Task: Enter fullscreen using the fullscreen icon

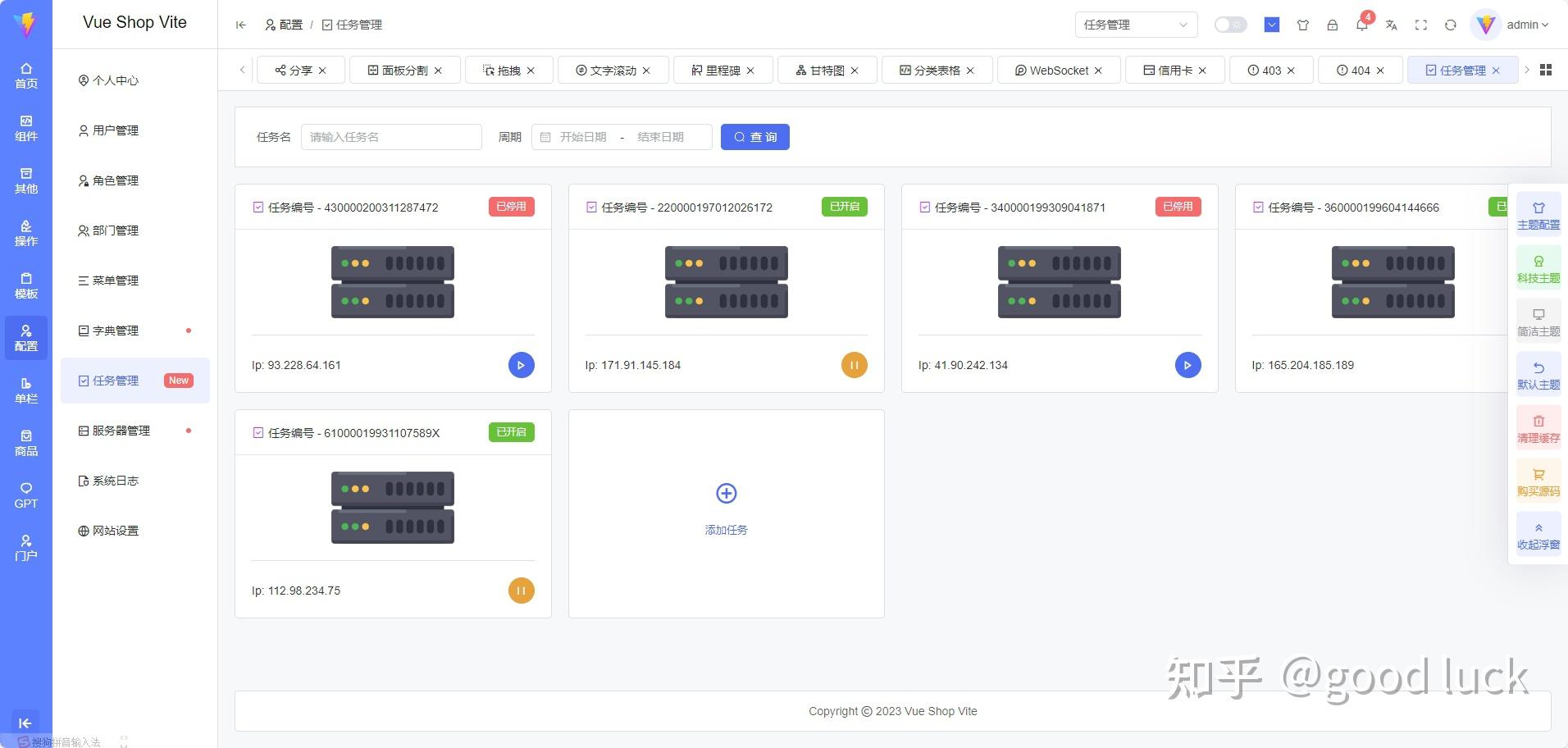Action: [1421, 25]
